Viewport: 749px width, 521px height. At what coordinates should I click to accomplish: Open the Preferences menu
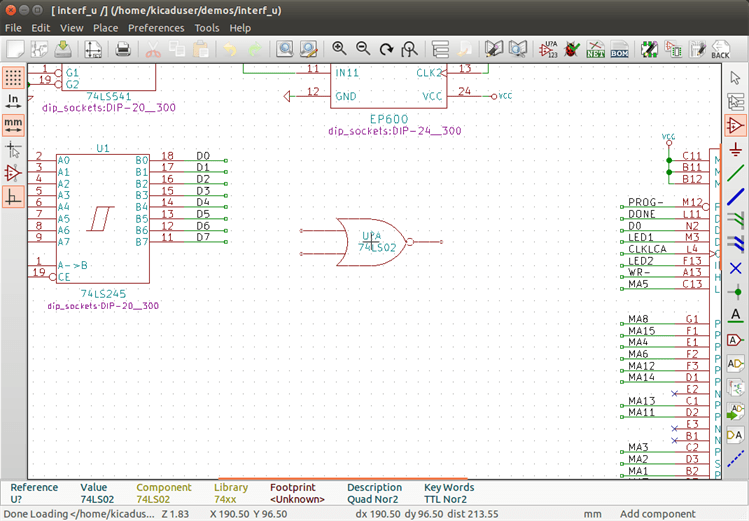point(156,28)
